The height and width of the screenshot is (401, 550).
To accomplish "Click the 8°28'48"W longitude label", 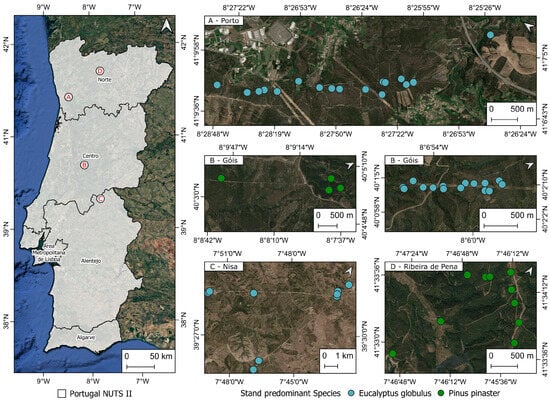I will [x=214, y=133].
